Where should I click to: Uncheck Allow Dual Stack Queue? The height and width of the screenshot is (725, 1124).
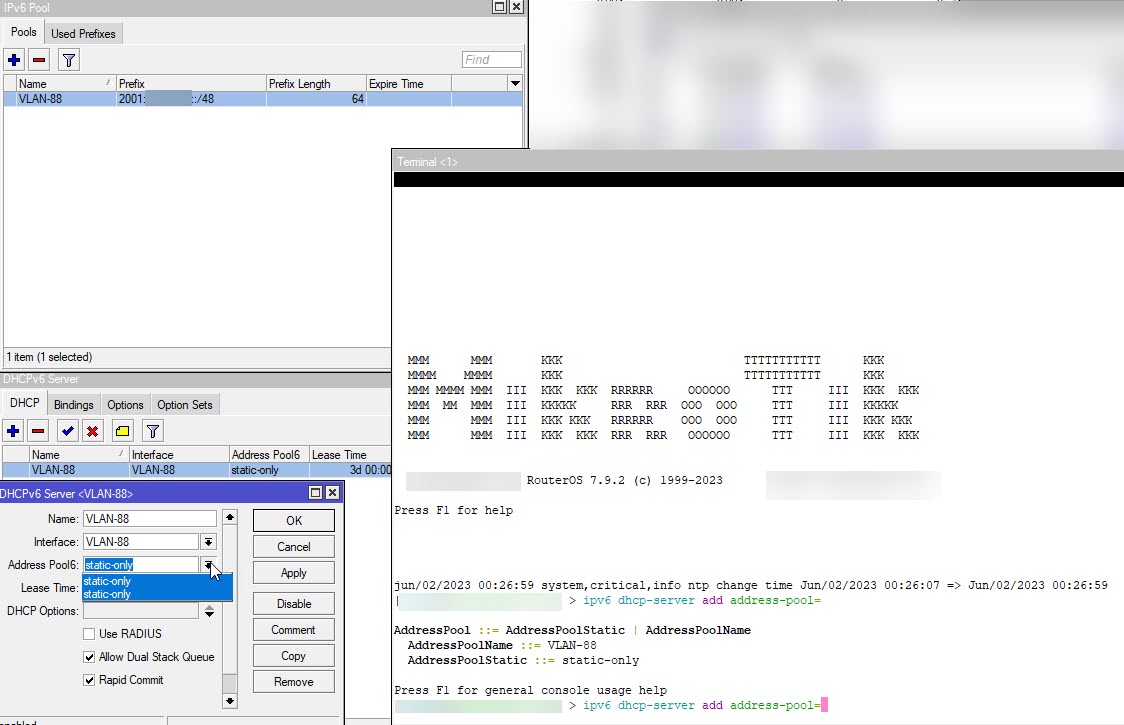coord(89,657)
